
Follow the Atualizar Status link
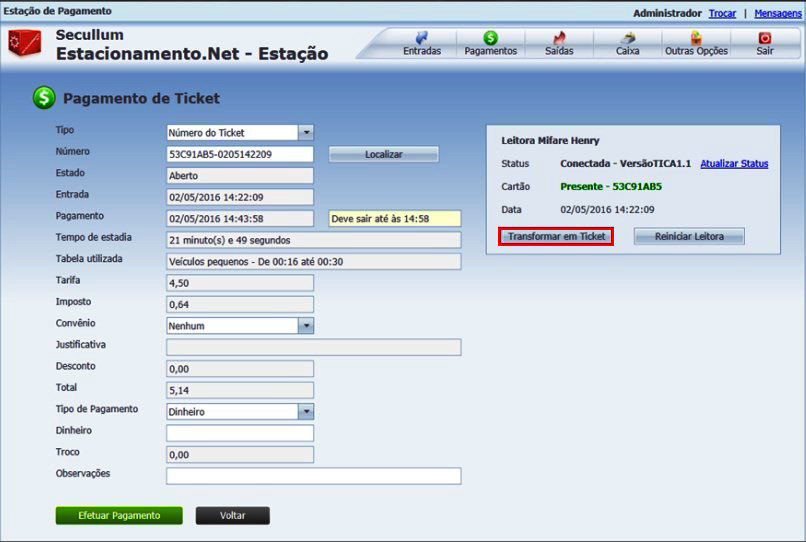pos(734,164)
